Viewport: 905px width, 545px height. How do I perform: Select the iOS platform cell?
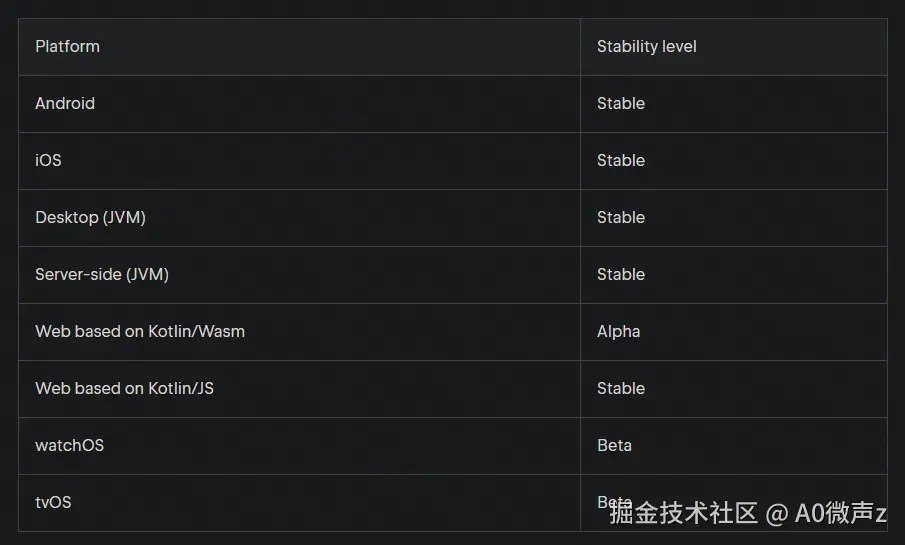[48, 160]
